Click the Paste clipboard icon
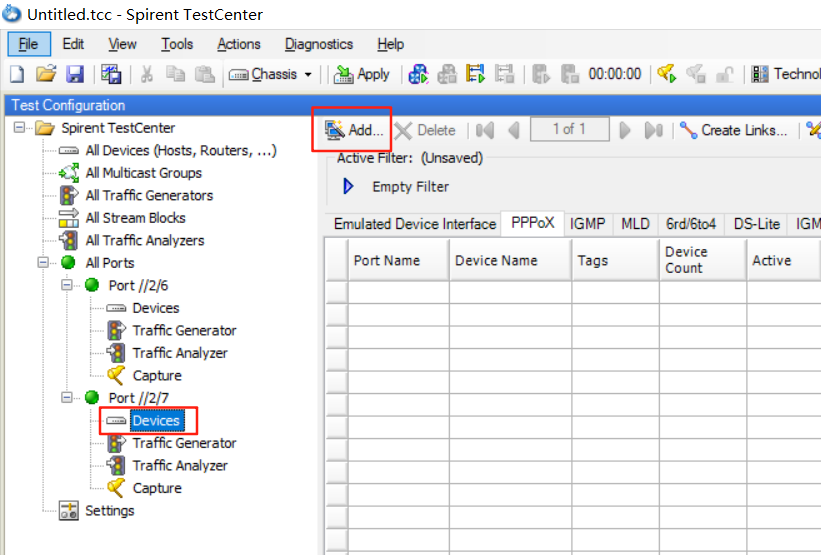821x555 pixels. [205, 74]
